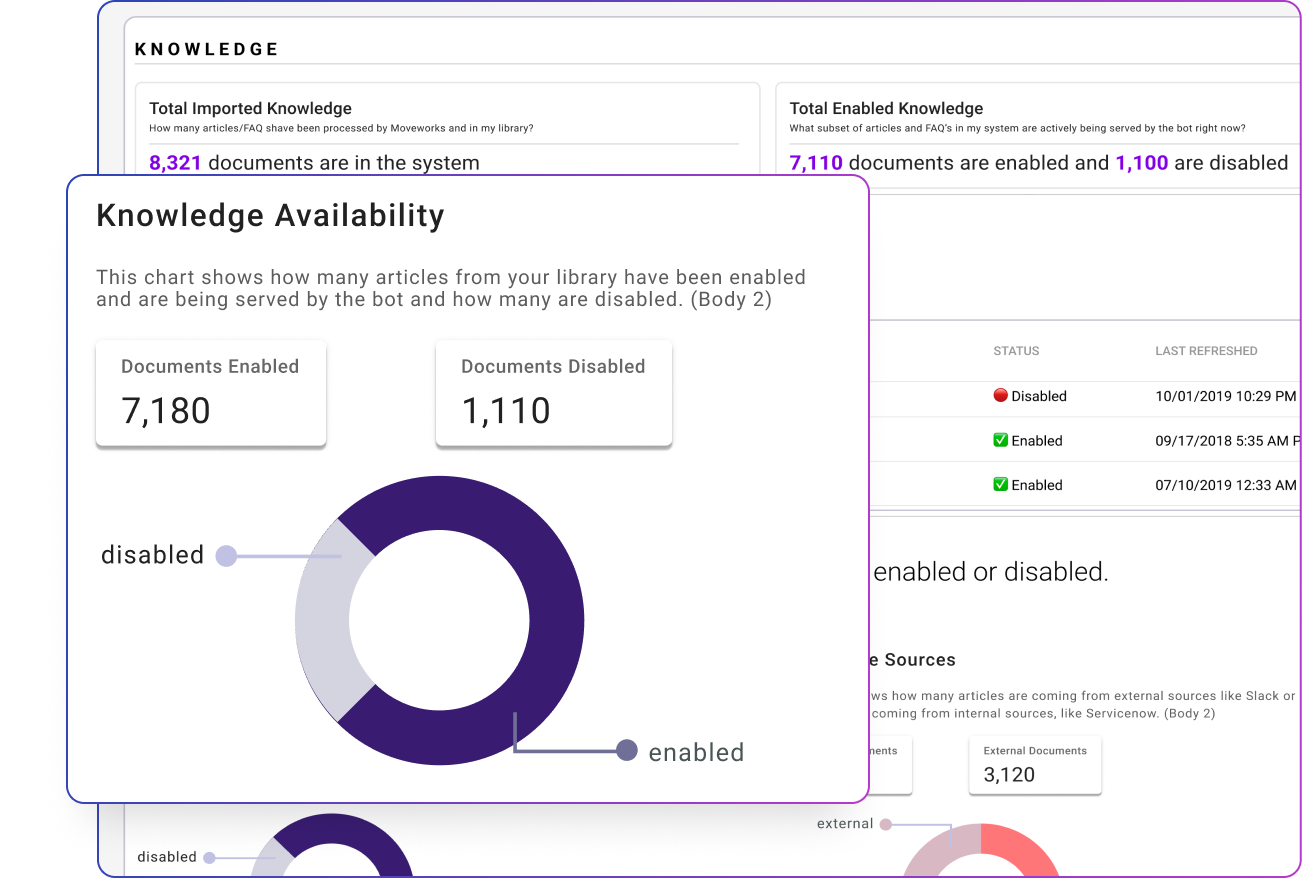Click the large chart's enabled legend dot
Viewport: 1302px width, 878px height.
click(627, 750)
